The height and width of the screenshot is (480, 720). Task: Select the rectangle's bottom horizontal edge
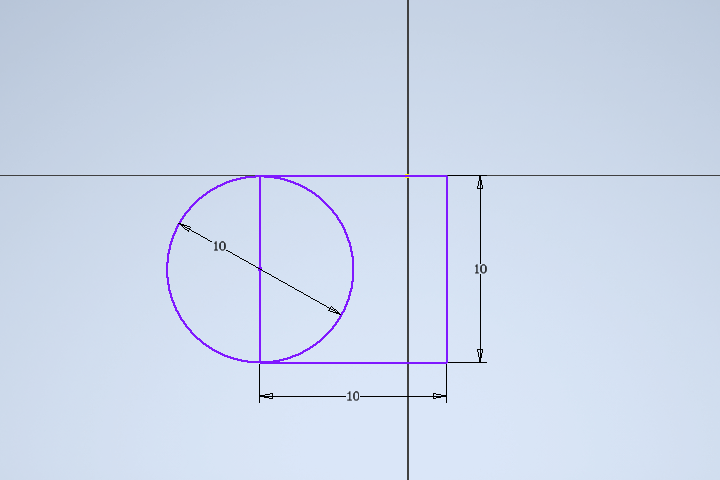[x=354, y=362]
